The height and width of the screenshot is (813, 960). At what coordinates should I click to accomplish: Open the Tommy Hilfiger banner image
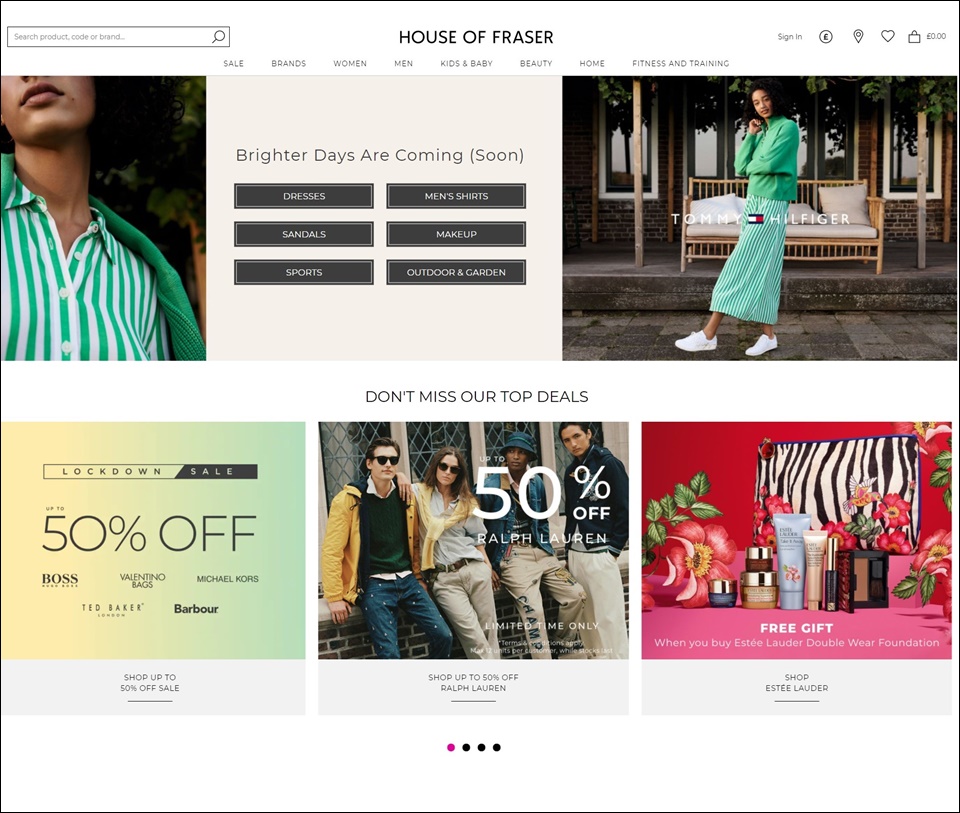(760, 218)
